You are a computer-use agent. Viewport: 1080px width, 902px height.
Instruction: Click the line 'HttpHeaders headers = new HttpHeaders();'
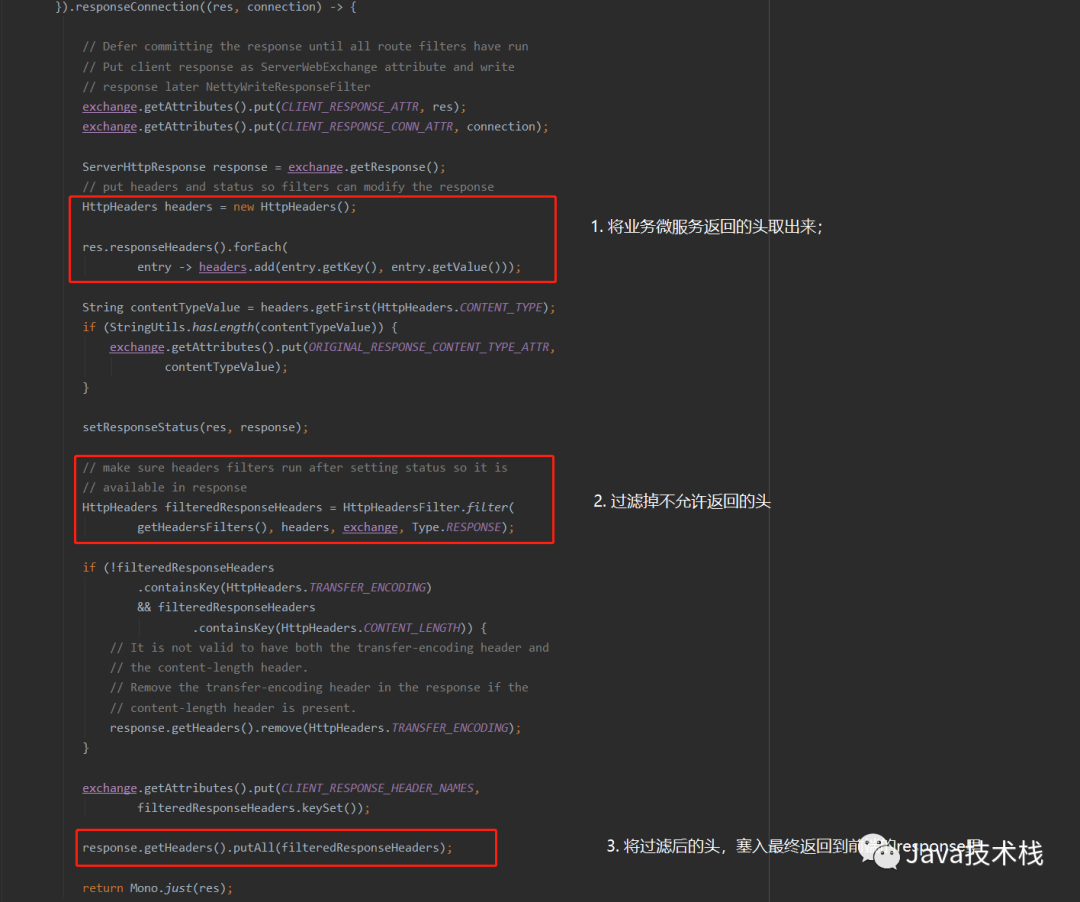coord(219,207)
